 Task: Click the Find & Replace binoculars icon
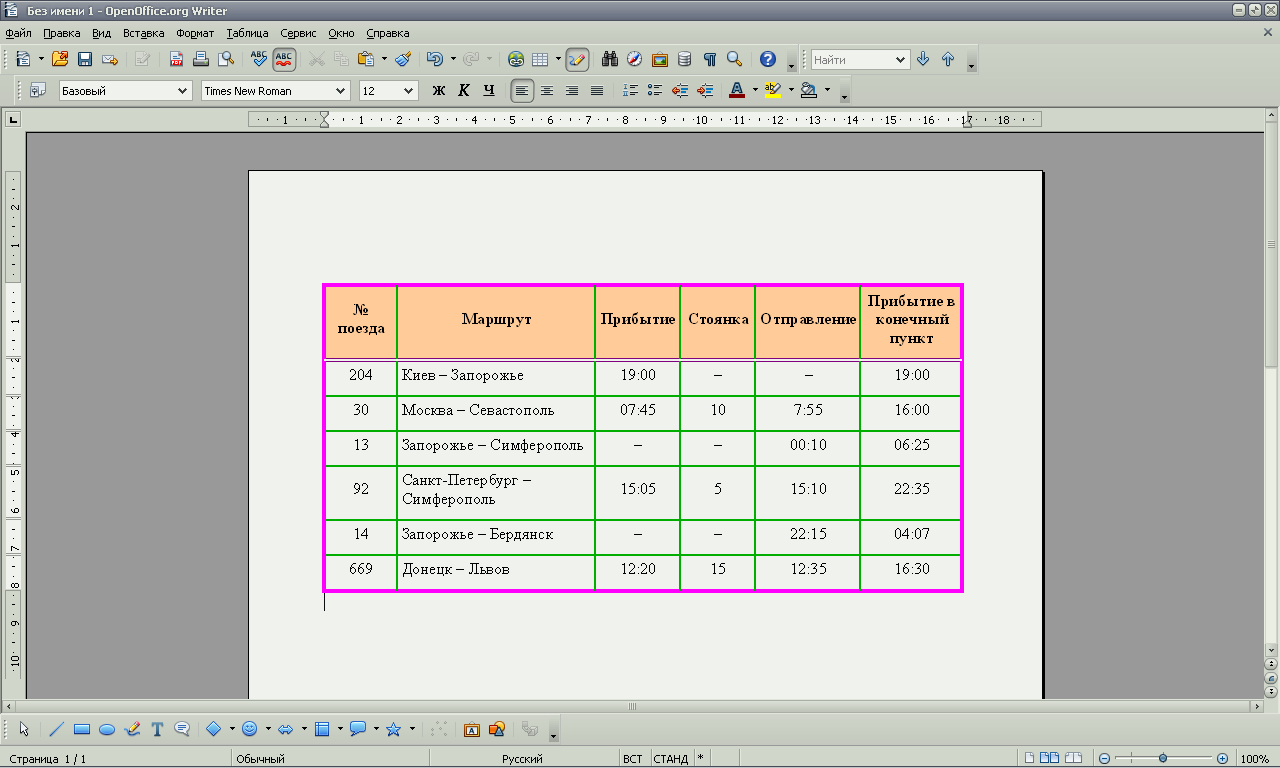point(609,59)
